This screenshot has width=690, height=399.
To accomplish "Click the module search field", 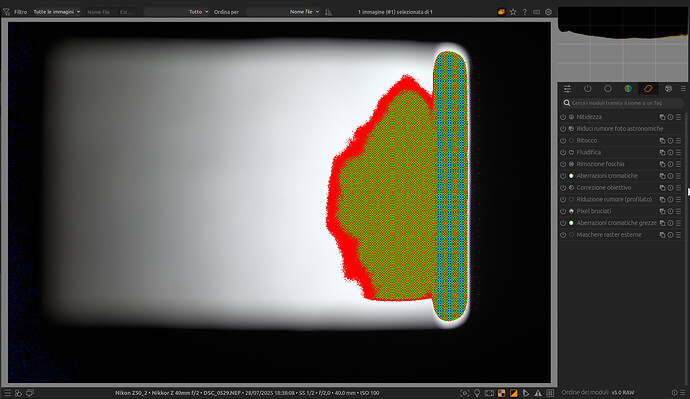I will point(622,103).
